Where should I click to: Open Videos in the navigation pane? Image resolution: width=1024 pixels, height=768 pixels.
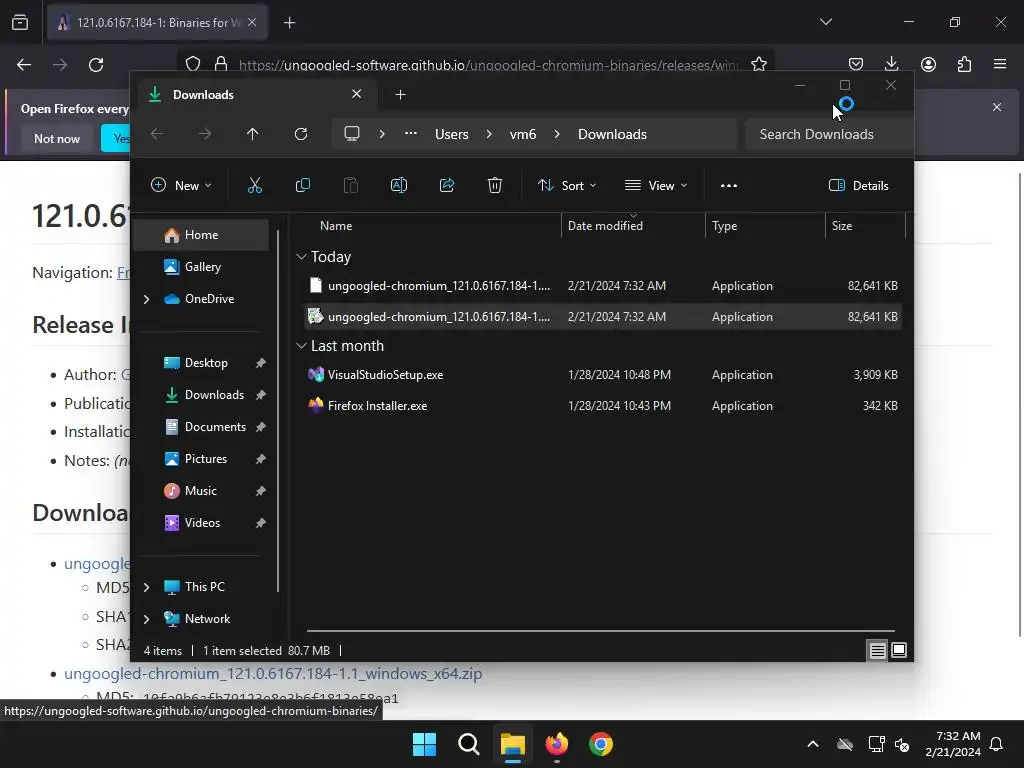click(x=202, y=523)
